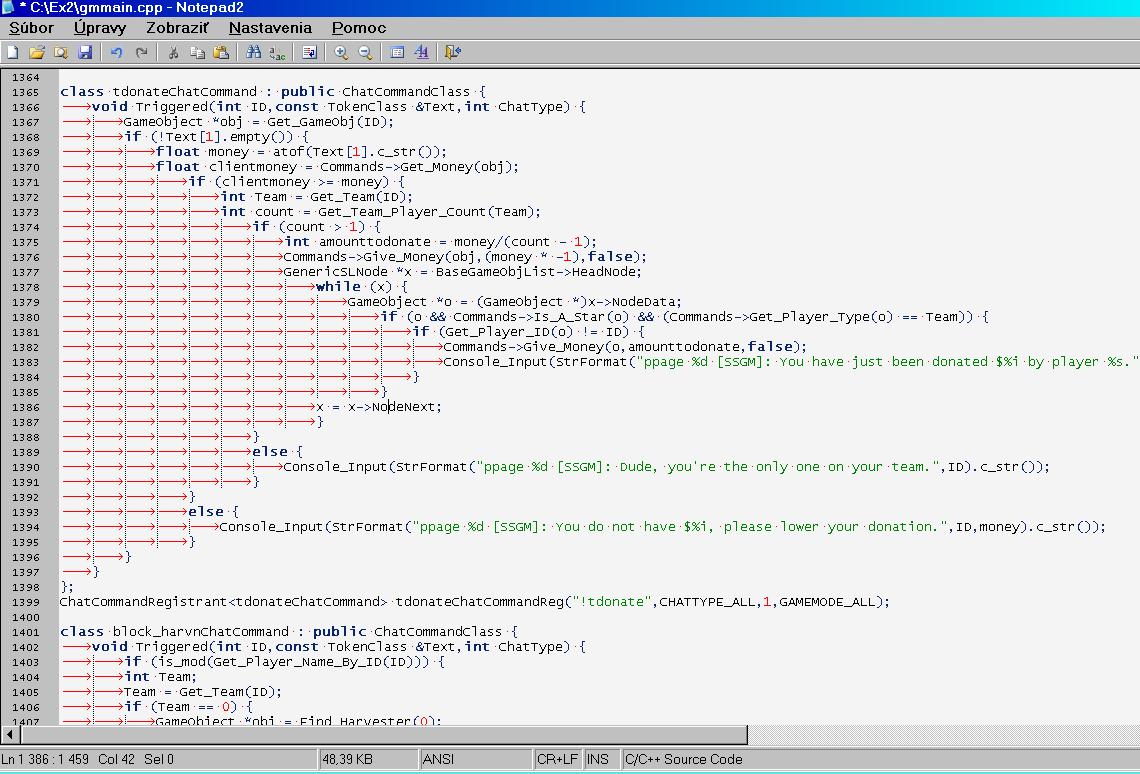
Task: Open the Súbor menu
Action: click(x=31, y=28)
